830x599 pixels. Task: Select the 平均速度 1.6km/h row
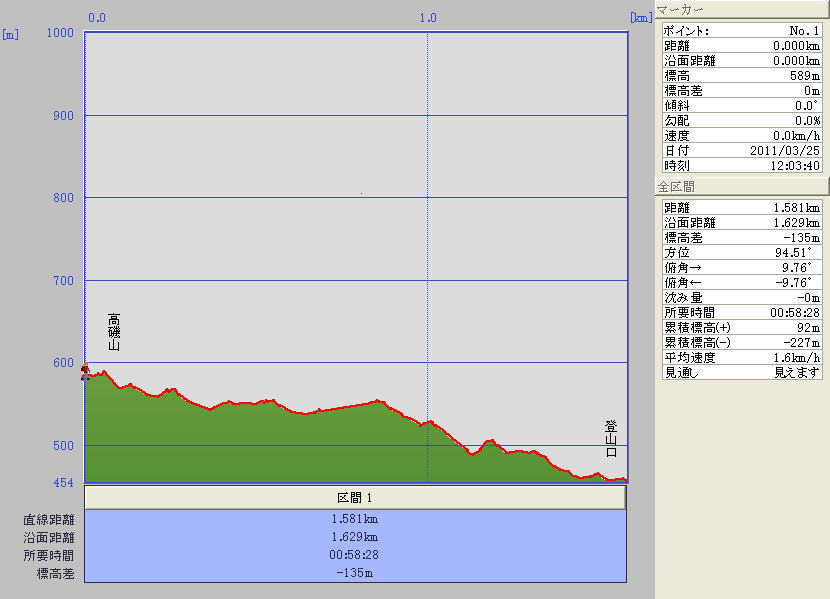coord(742,357)
